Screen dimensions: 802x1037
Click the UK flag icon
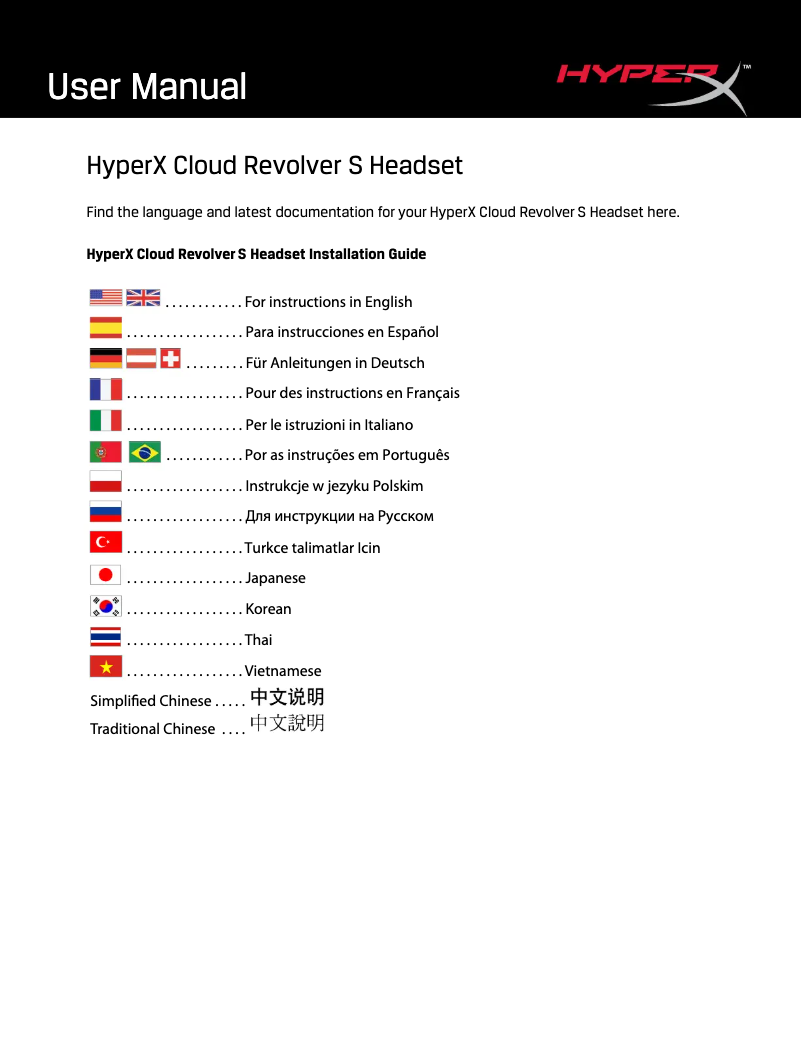point(141,297)
